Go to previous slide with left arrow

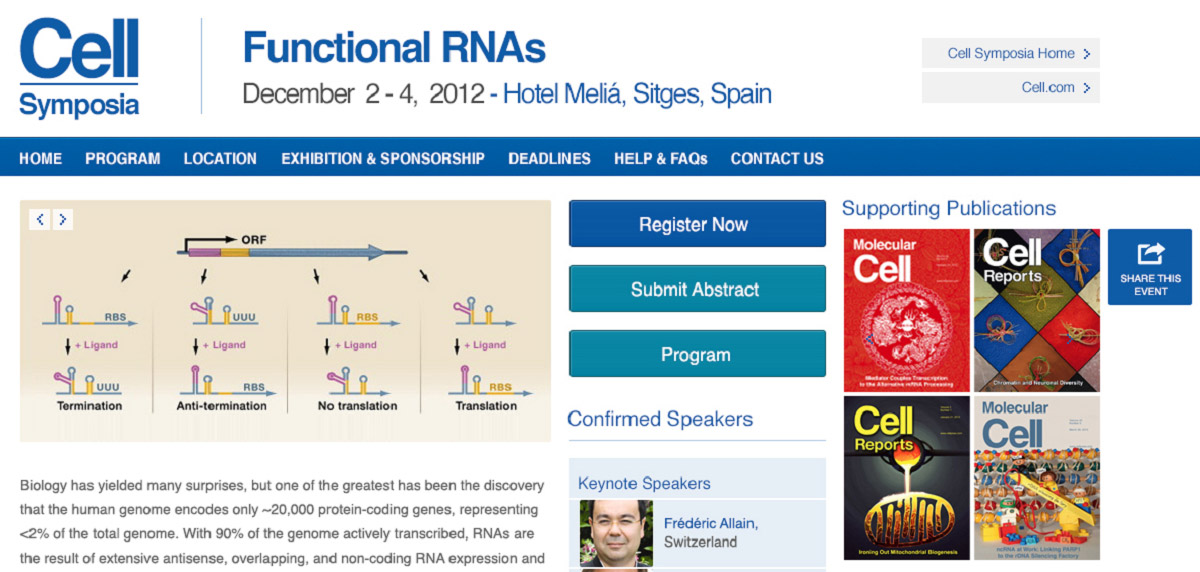click(40, 219)
